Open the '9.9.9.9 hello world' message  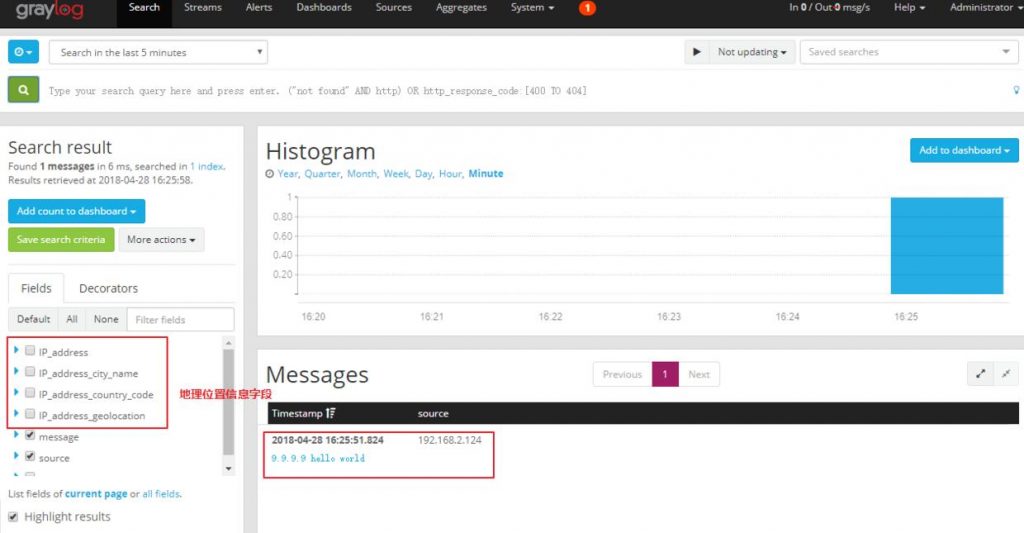point(318,459)
